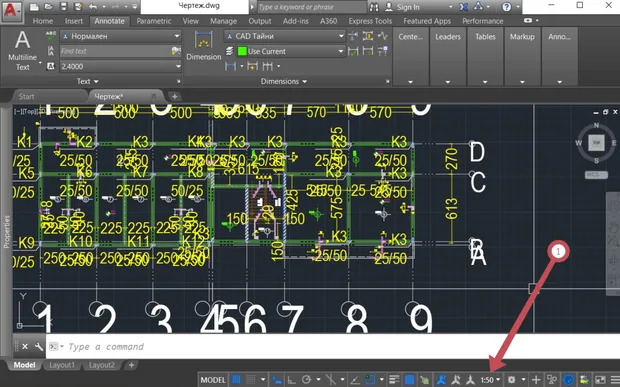Image resolution: width=620 pixels, height=387 pixels.
Task: Expand the CAD Тайни dimension style dropdown
Action: pos(284,36)
